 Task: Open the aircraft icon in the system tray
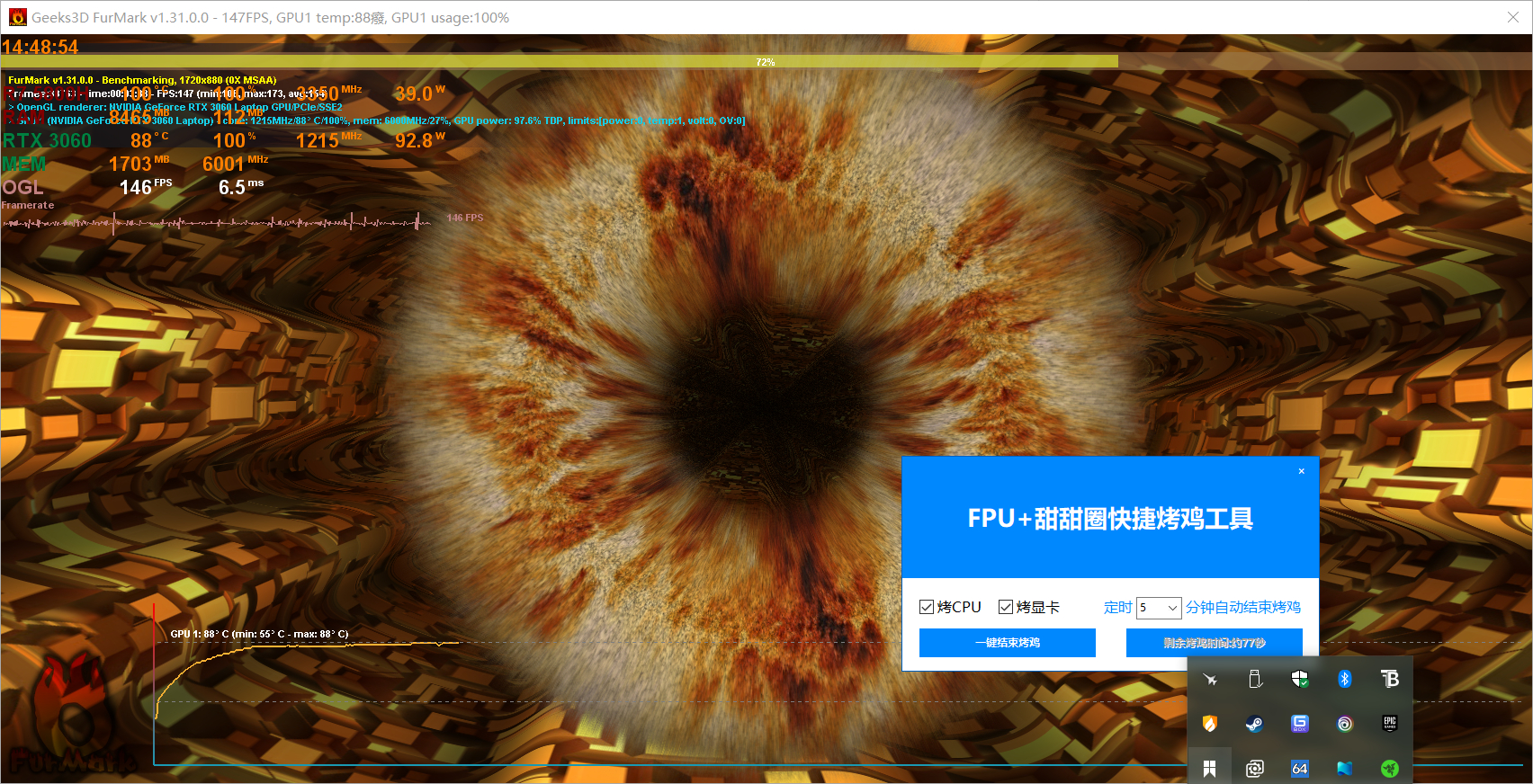[x=1210, y=680]
